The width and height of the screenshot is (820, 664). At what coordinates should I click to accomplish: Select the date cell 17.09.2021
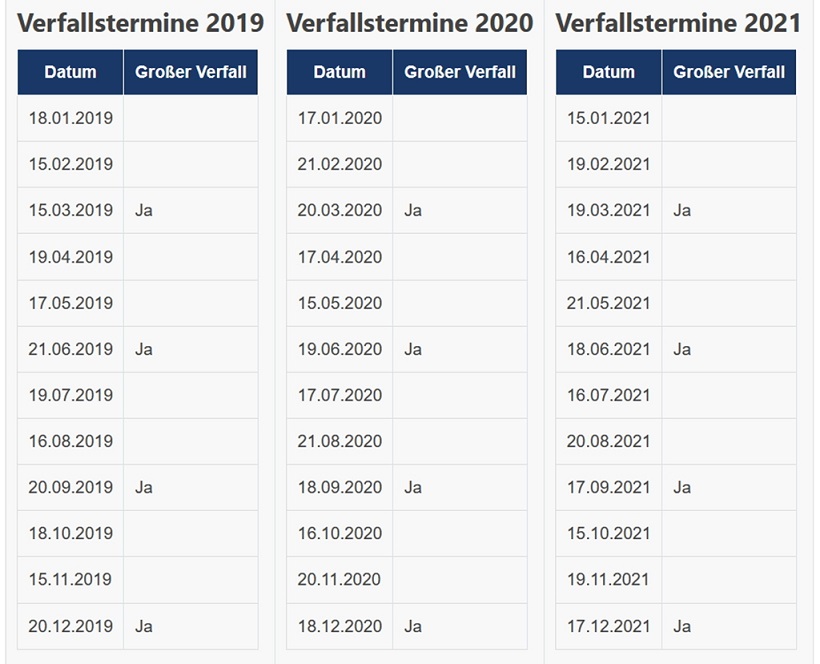[609, 487]
